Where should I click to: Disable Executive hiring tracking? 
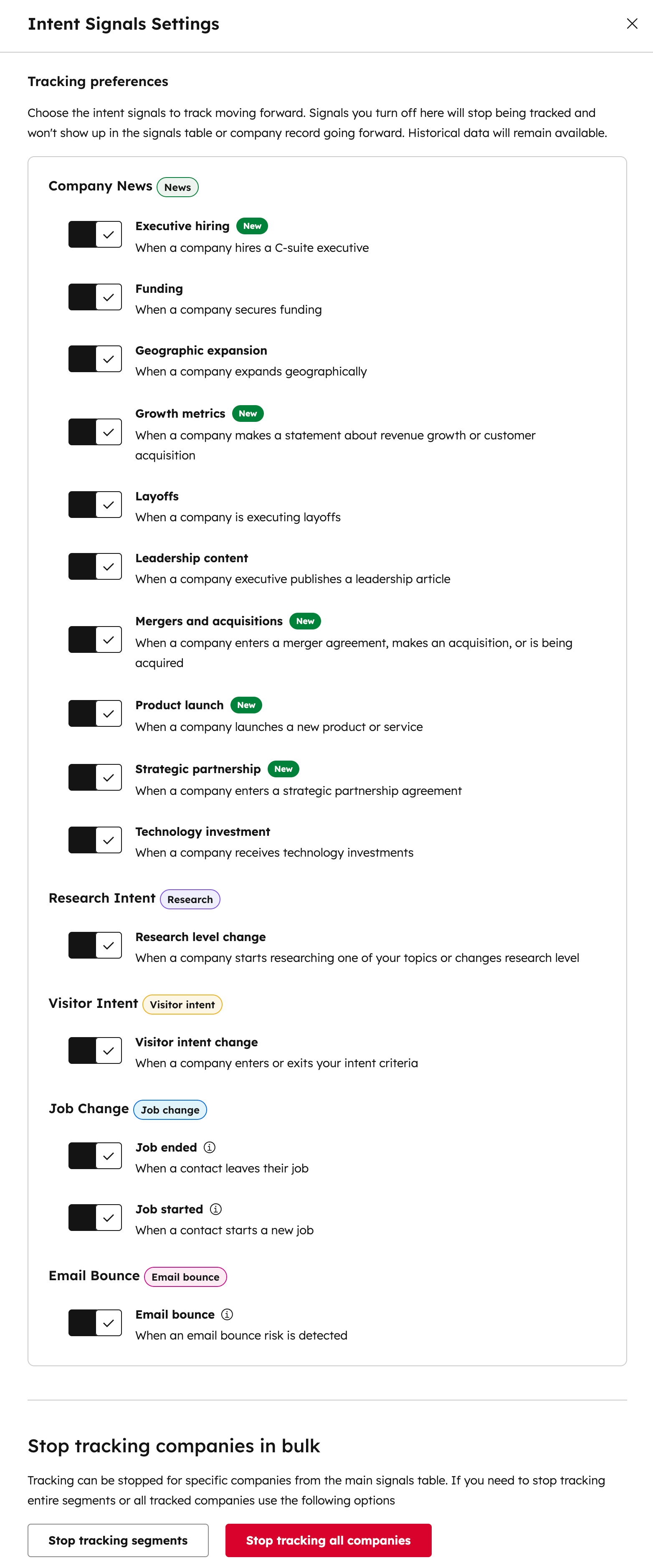click(95, 234)
